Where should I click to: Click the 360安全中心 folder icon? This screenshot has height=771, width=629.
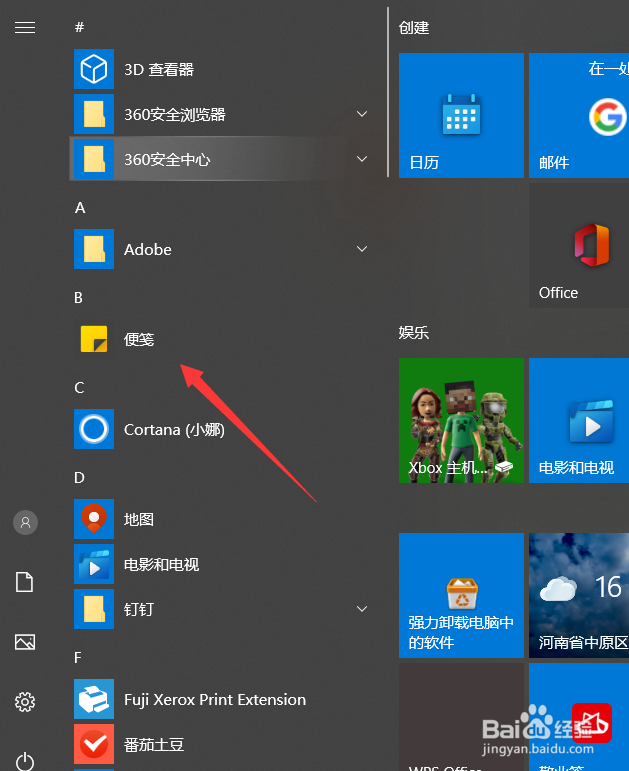(x=94, y=159)
